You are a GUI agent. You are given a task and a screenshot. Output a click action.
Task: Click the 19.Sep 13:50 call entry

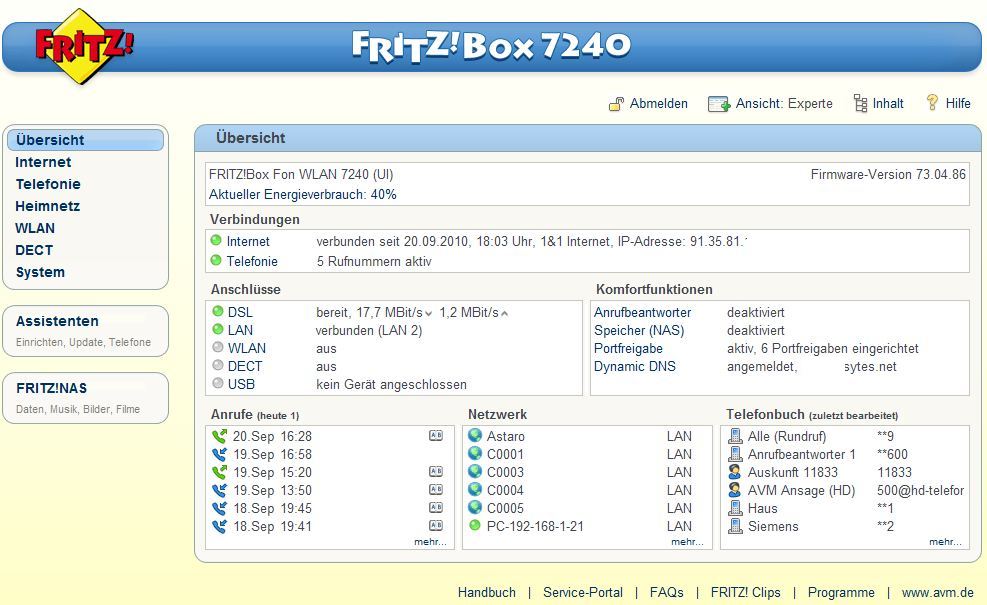[x=272, y=490]
